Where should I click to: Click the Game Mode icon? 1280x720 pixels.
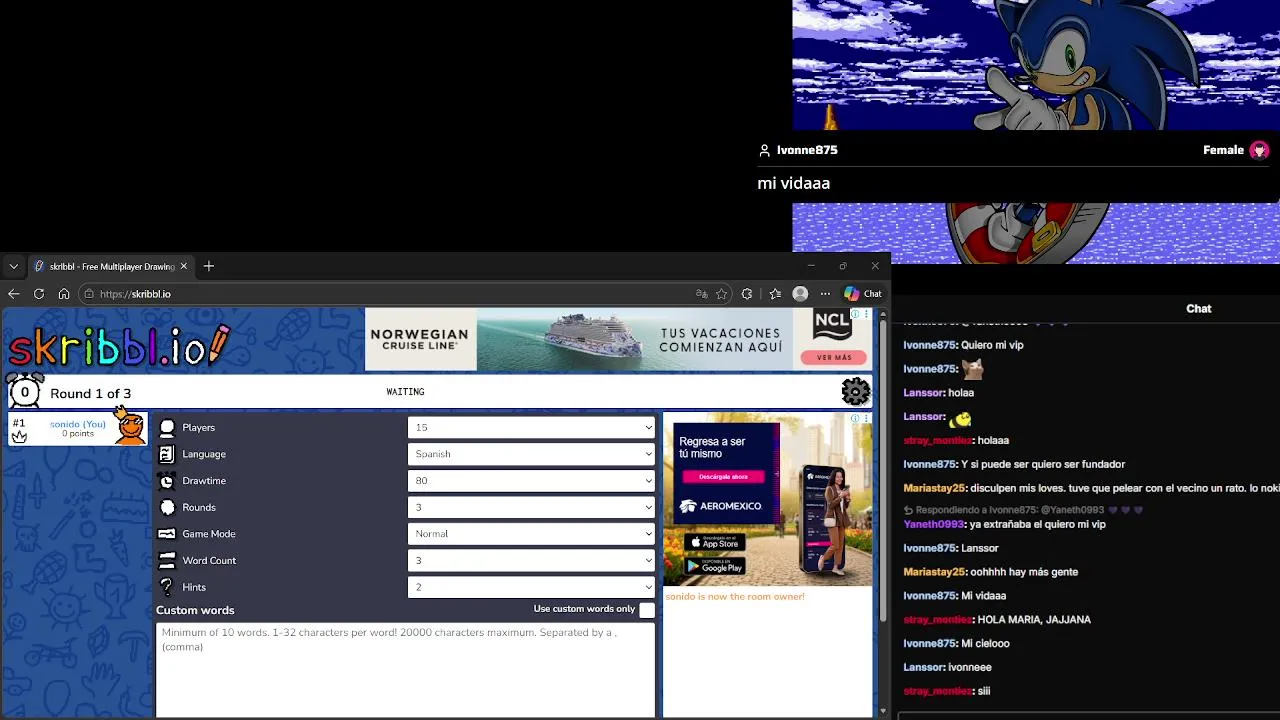click(167, 534)
